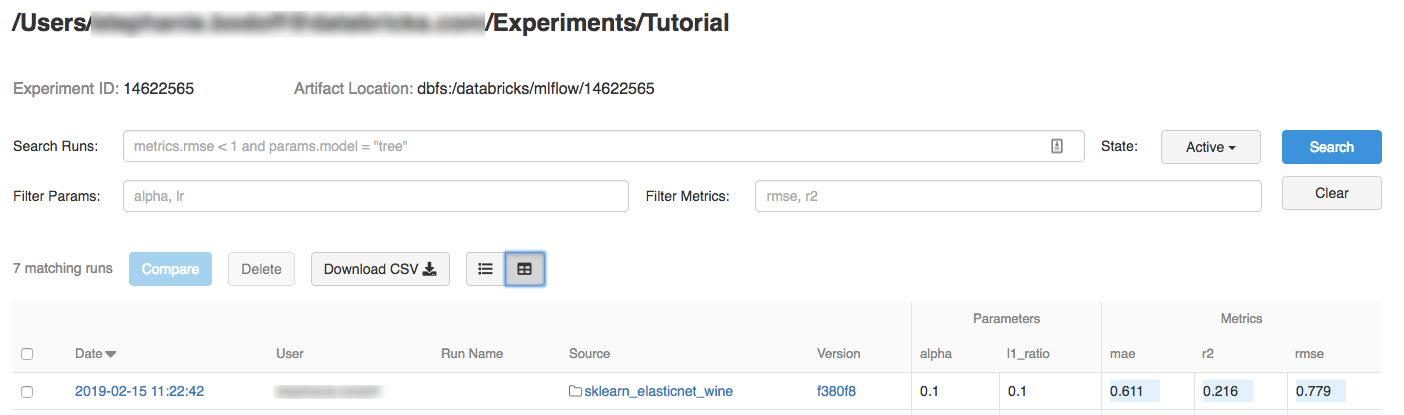Focus the Search Runs input field

coord(585,146)
